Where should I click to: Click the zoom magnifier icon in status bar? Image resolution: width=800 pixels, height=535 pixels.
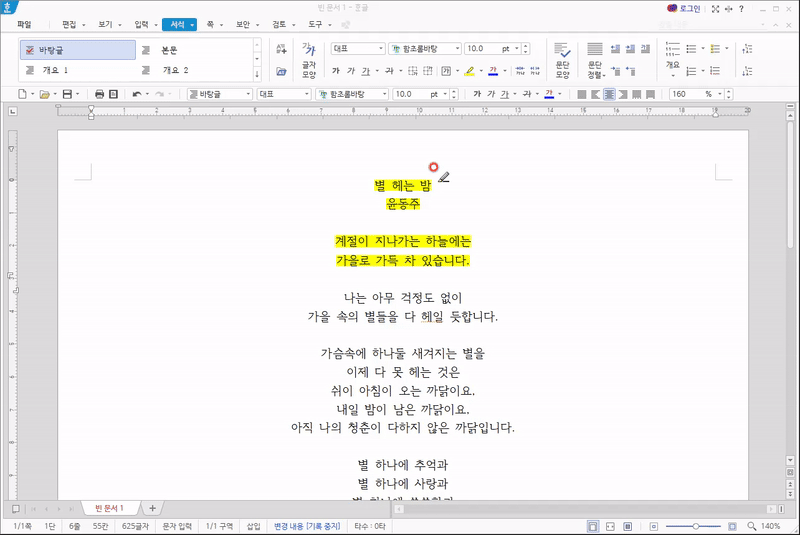(752, 526)
